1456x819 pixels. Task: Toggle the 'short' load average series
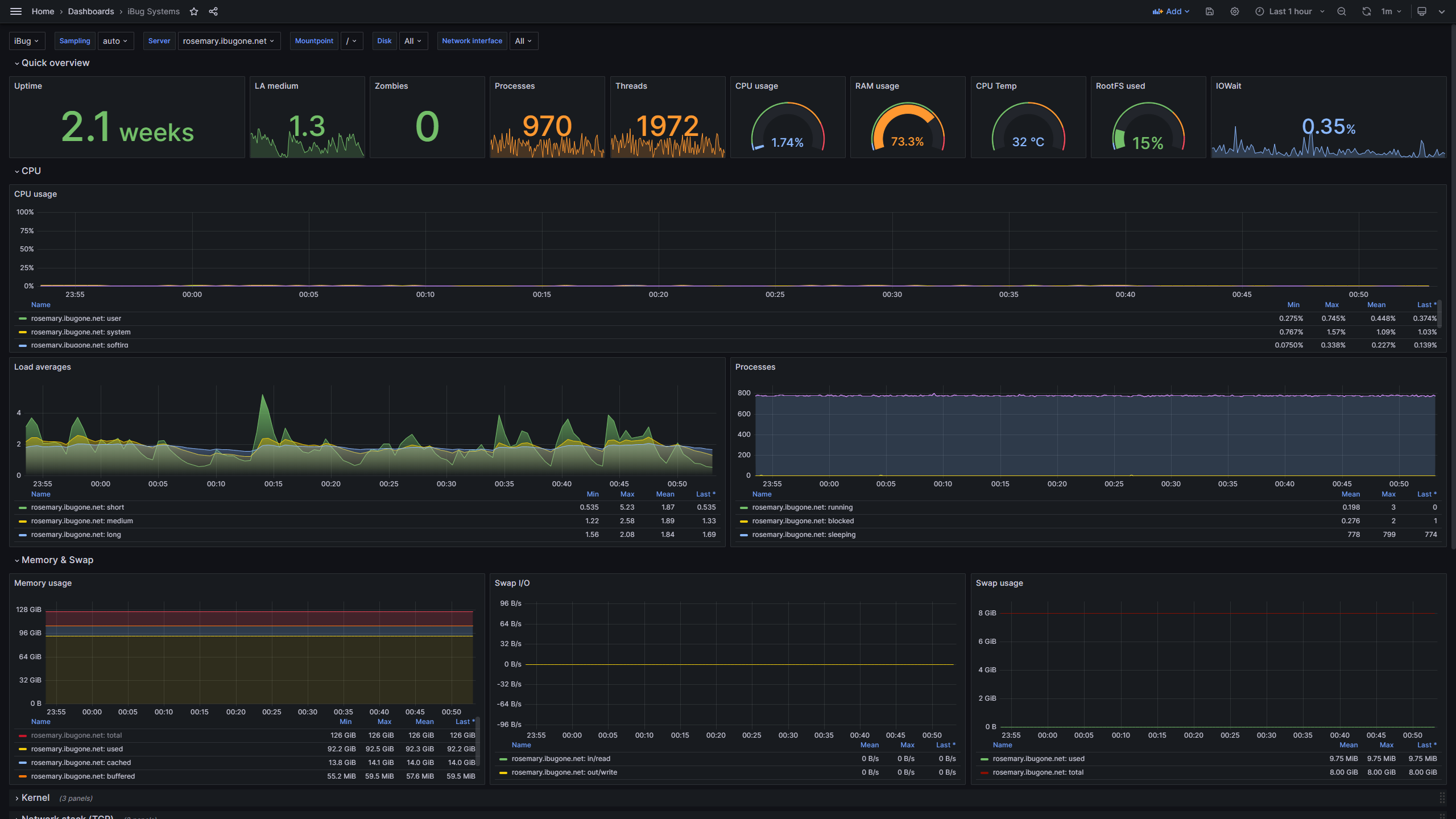click(x=77, y=507)
